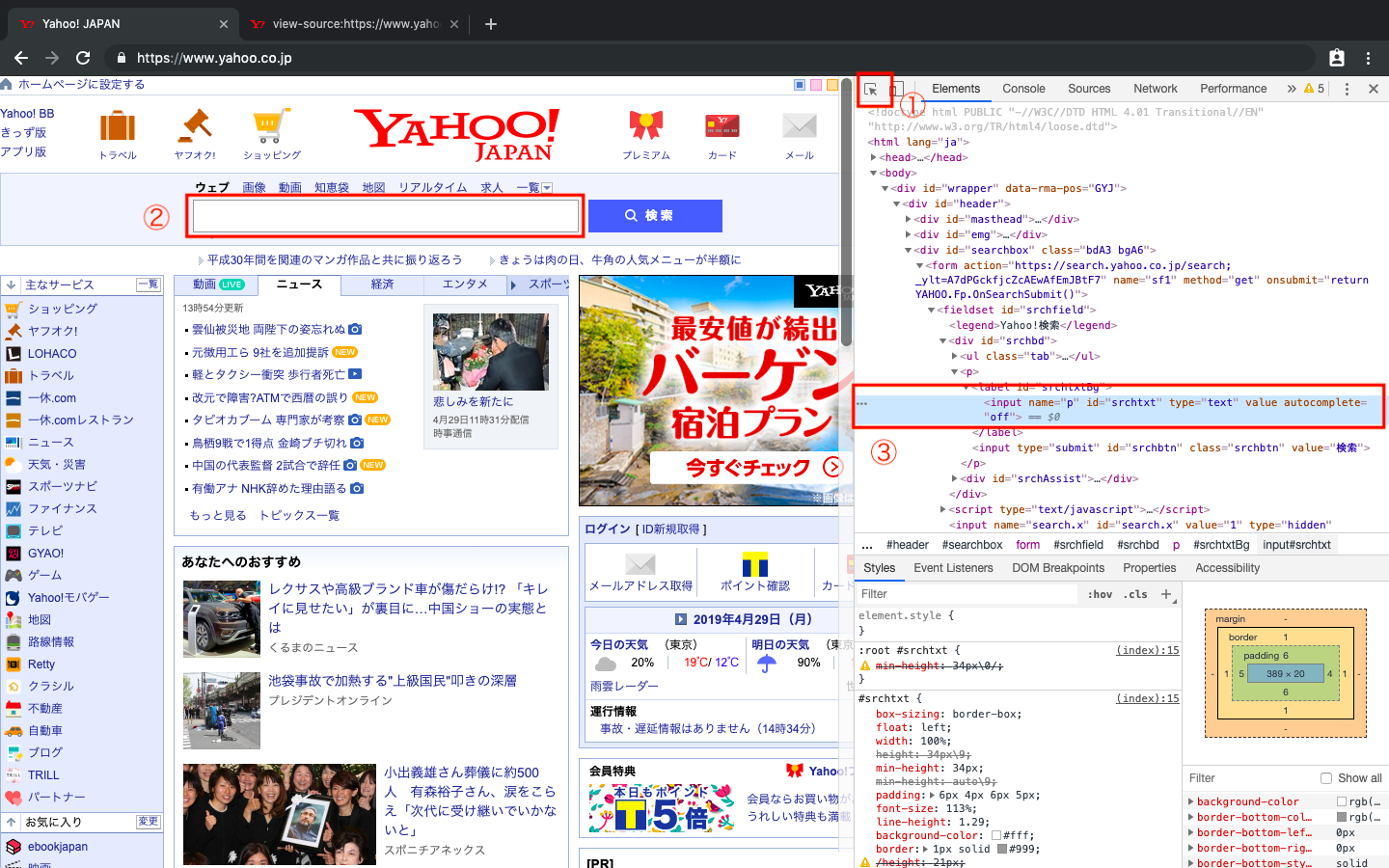
Task: Open the DevTools three-dot customize menu
Action: [1347, 88]
